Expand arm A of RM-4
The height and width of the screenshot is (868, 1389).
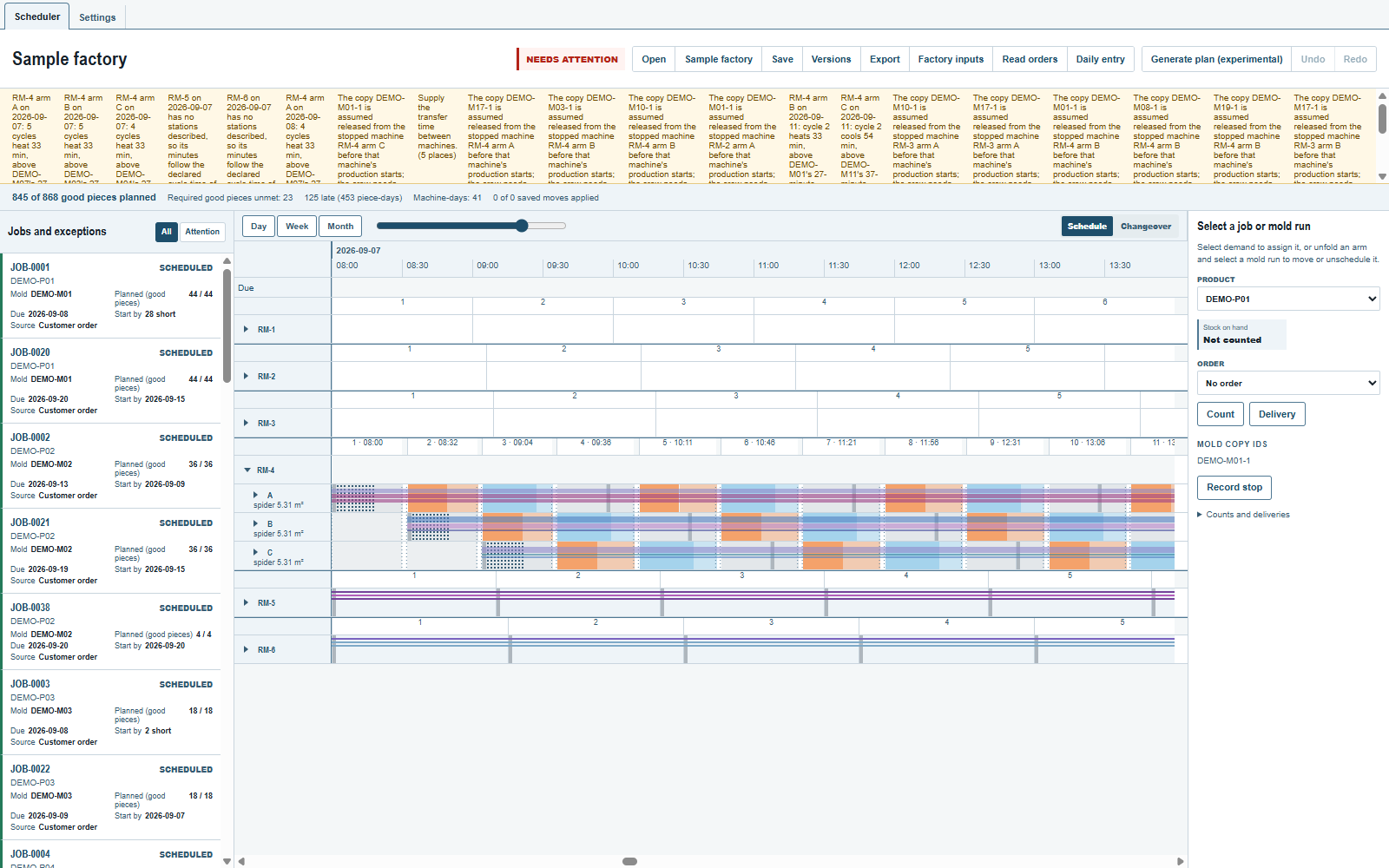(x=255, y=496)
